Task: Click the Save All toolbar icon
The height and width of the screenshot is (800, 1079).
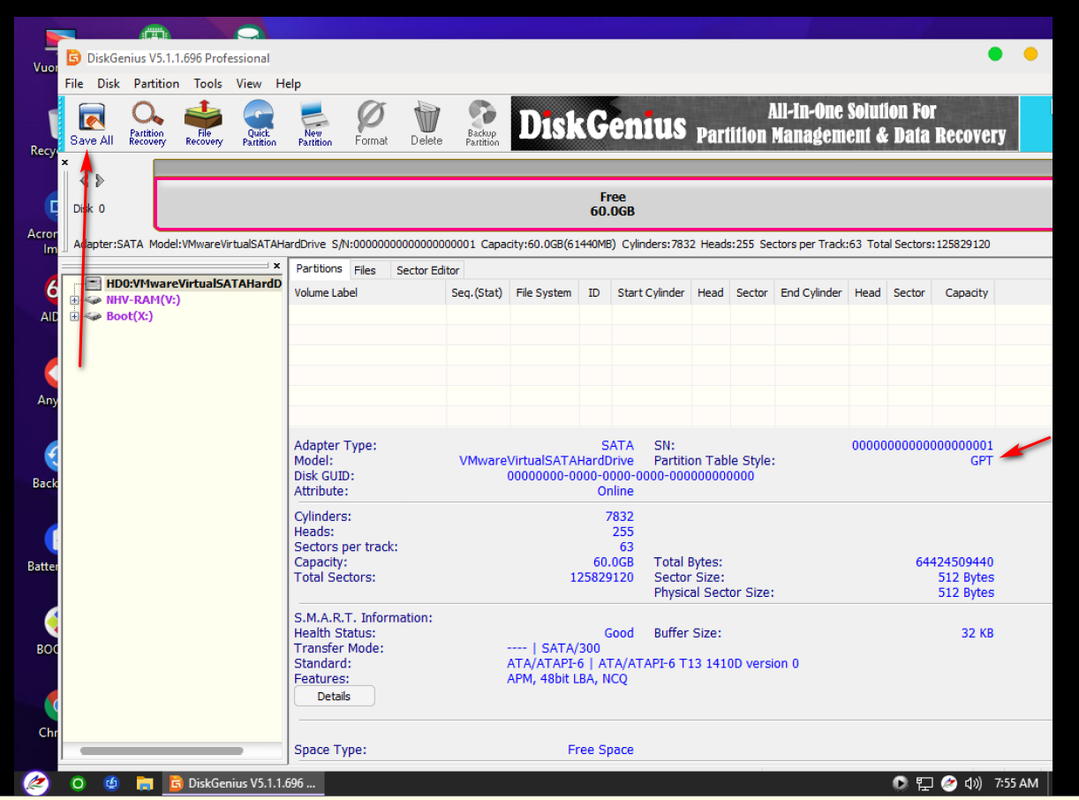Action: coord(91,124)
